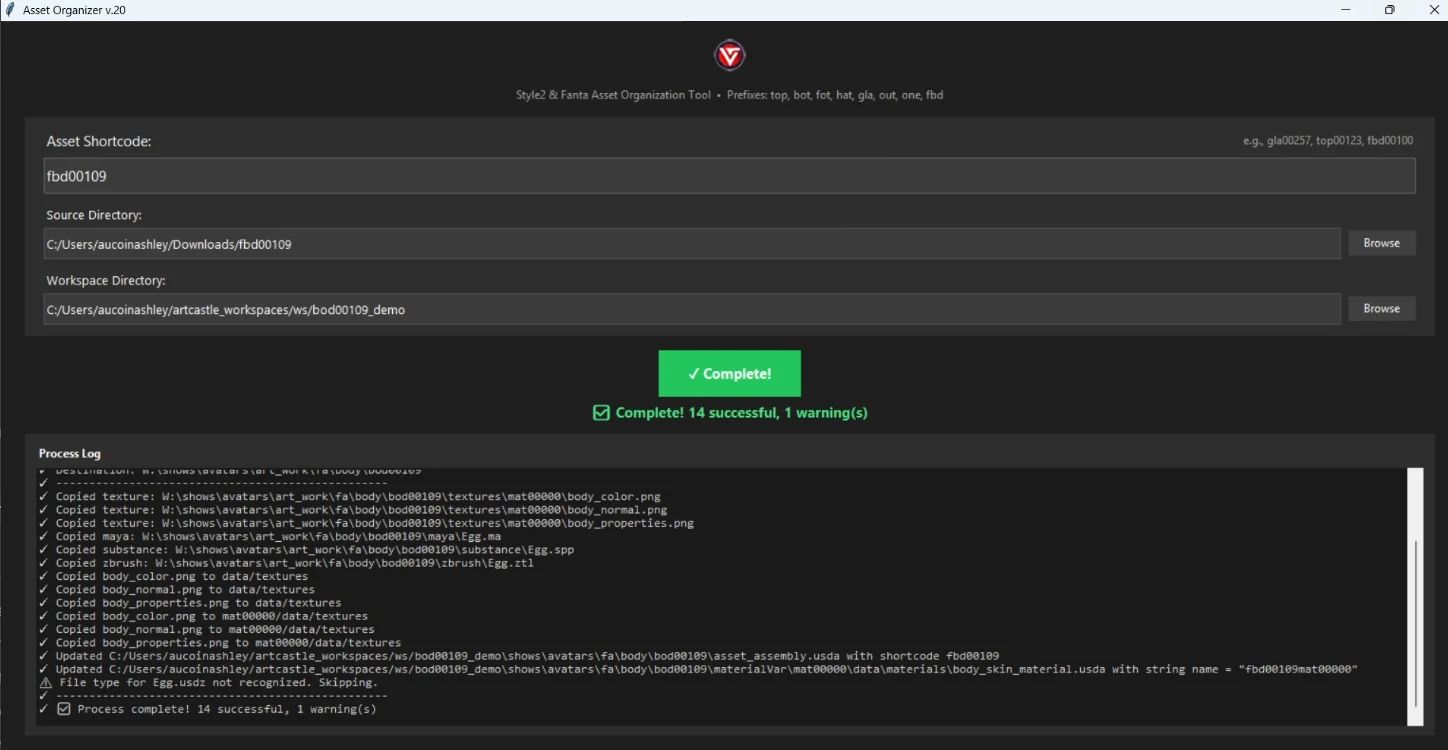Click the Asset Shortcode field containing fbd00109

click(x=729, y=176)
